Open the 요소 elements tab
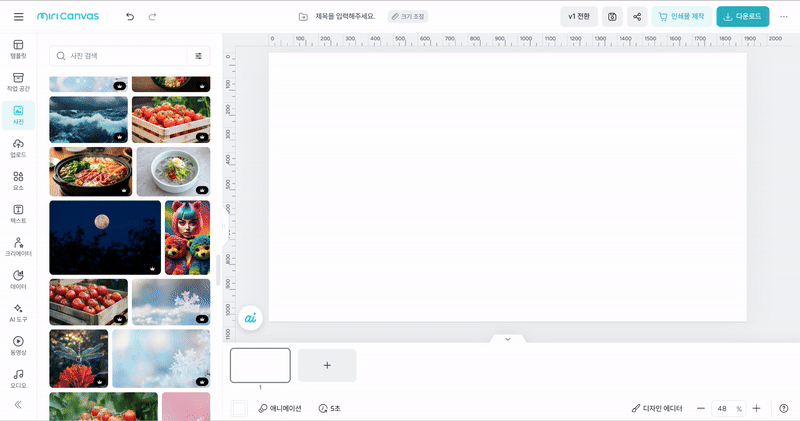Image resolution: width=800 pixels, height=421 pixels. 18,181
